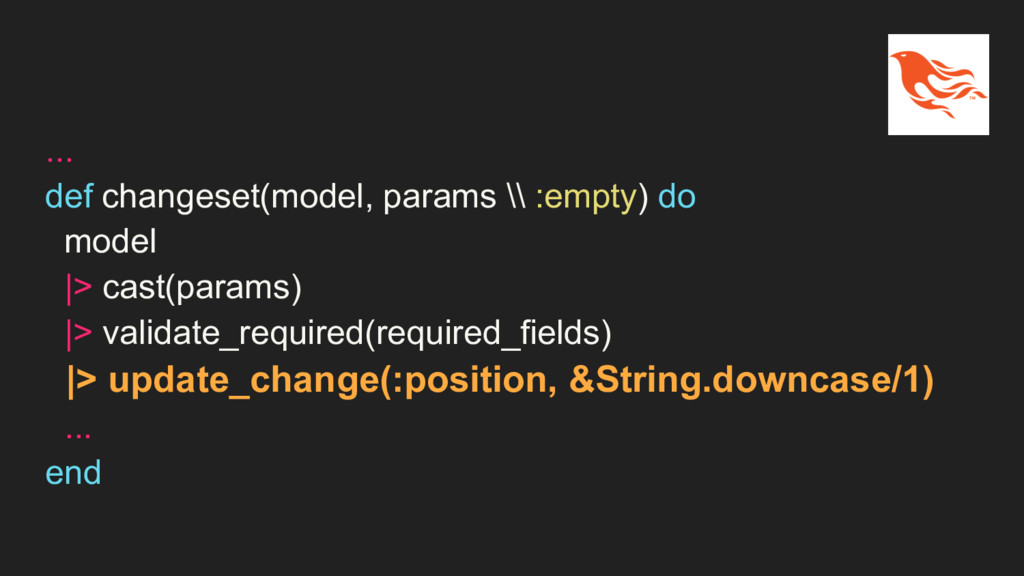The image size is (1024, 576).
Task: Click the def keyword
Action: pyautogui.click(x=69, y=197)
